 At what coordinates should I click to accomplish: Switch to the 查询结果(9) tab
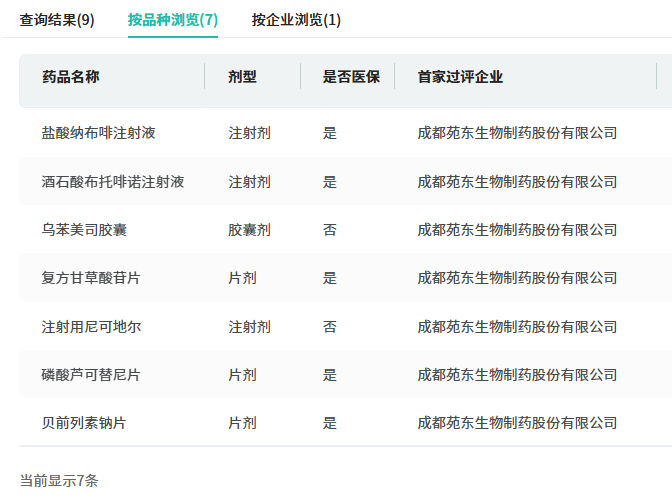coord(57,19)
